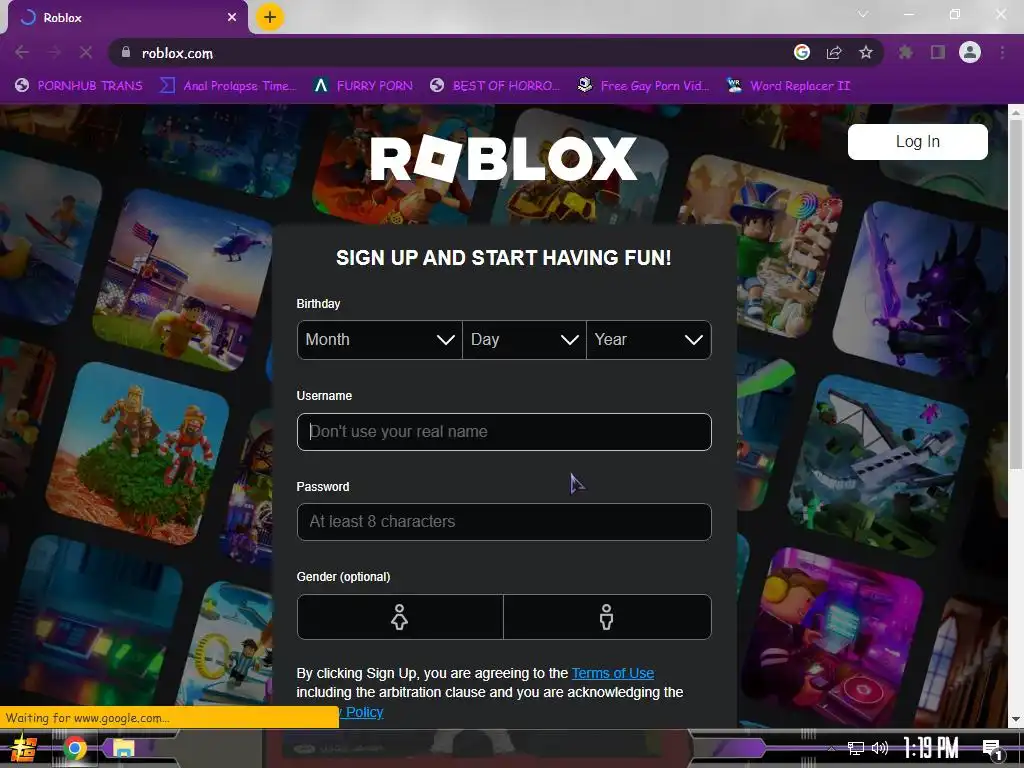Select the female gender option
1024x768 pixels.
click(x=400, y=616)
